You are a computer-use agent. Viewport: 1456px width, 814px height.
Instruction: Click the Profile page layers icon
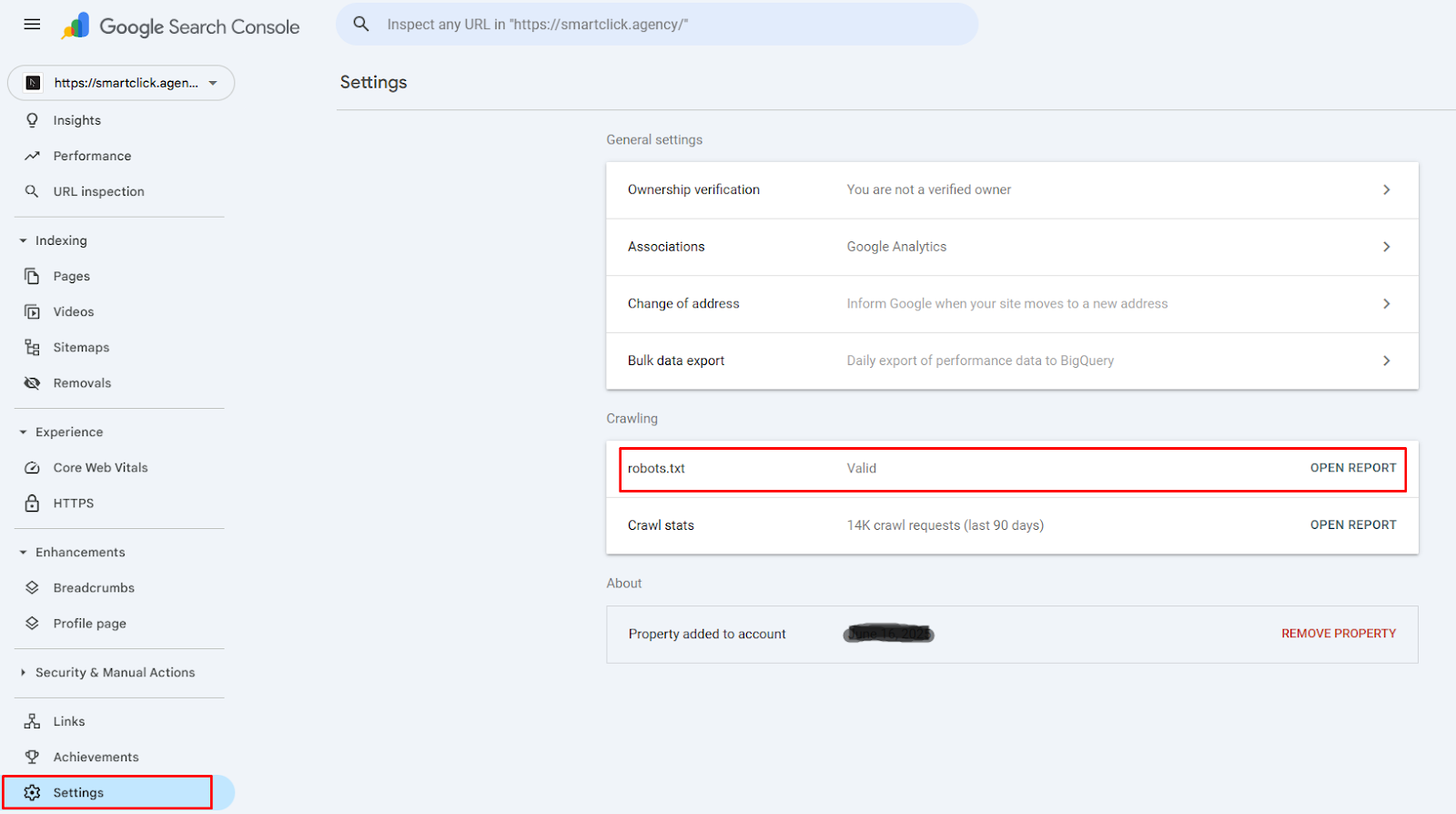pyautogui.click(x=32, y=623)
